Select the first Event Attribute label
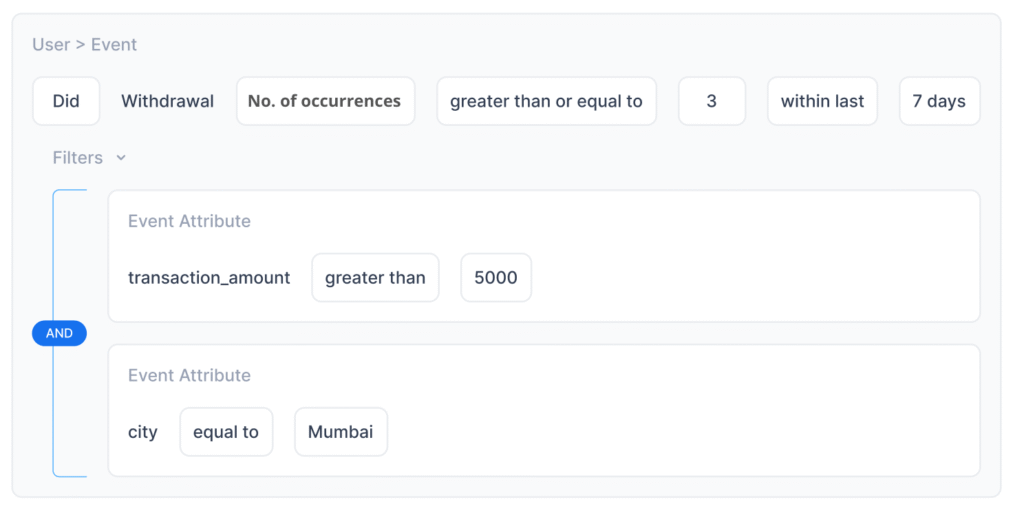 [x=189, y=221]
